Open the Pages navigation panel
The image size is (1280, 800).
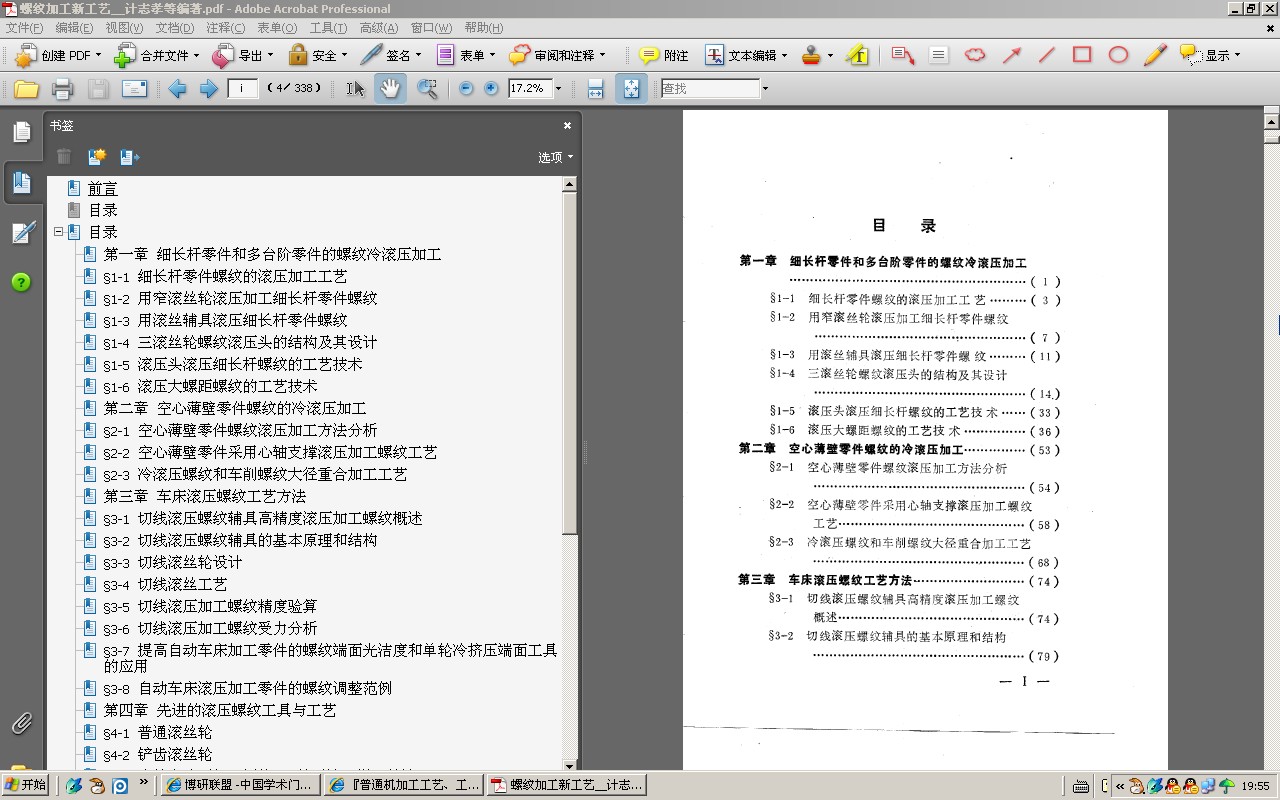pyautogui.click(x=21, y=132)
